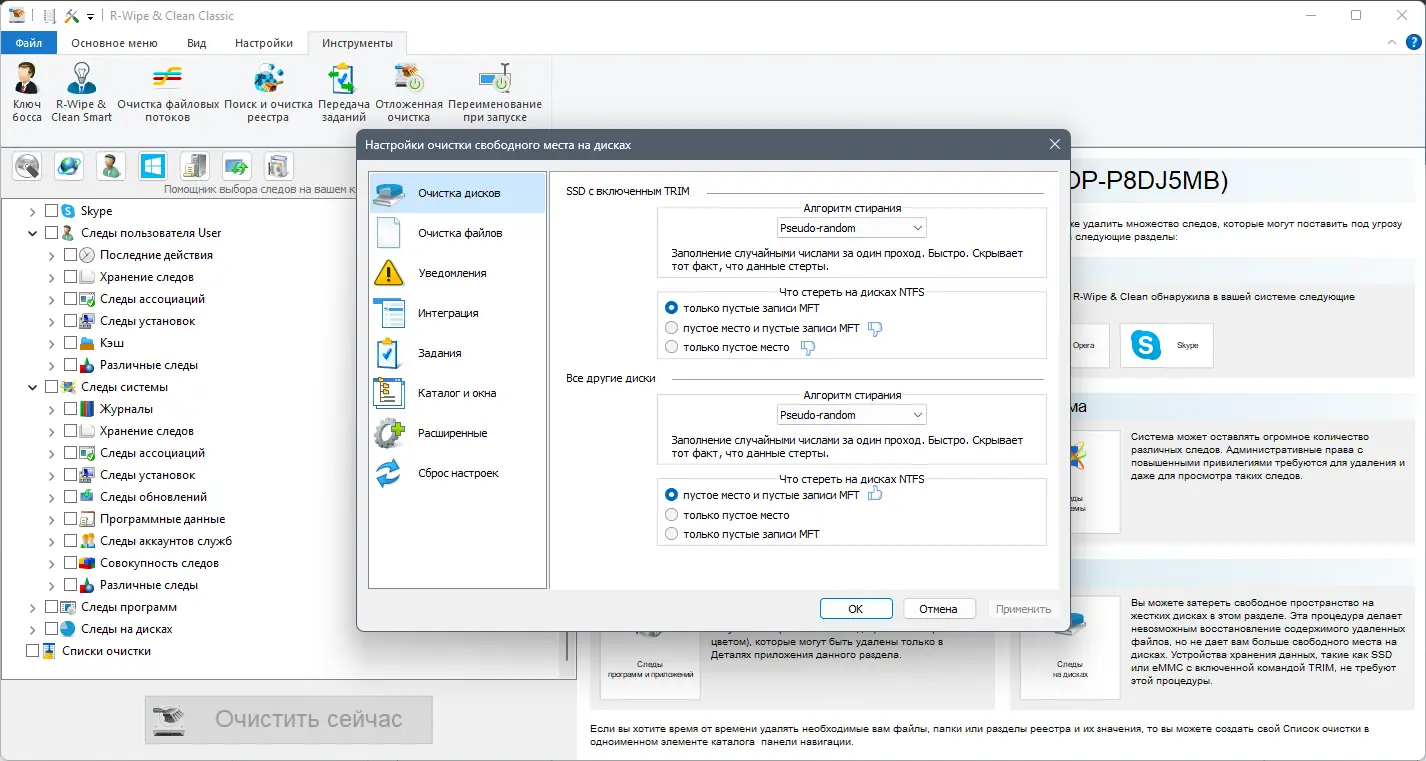Click the user traces helper icon
1426x761 pixels.
(111, 166)
